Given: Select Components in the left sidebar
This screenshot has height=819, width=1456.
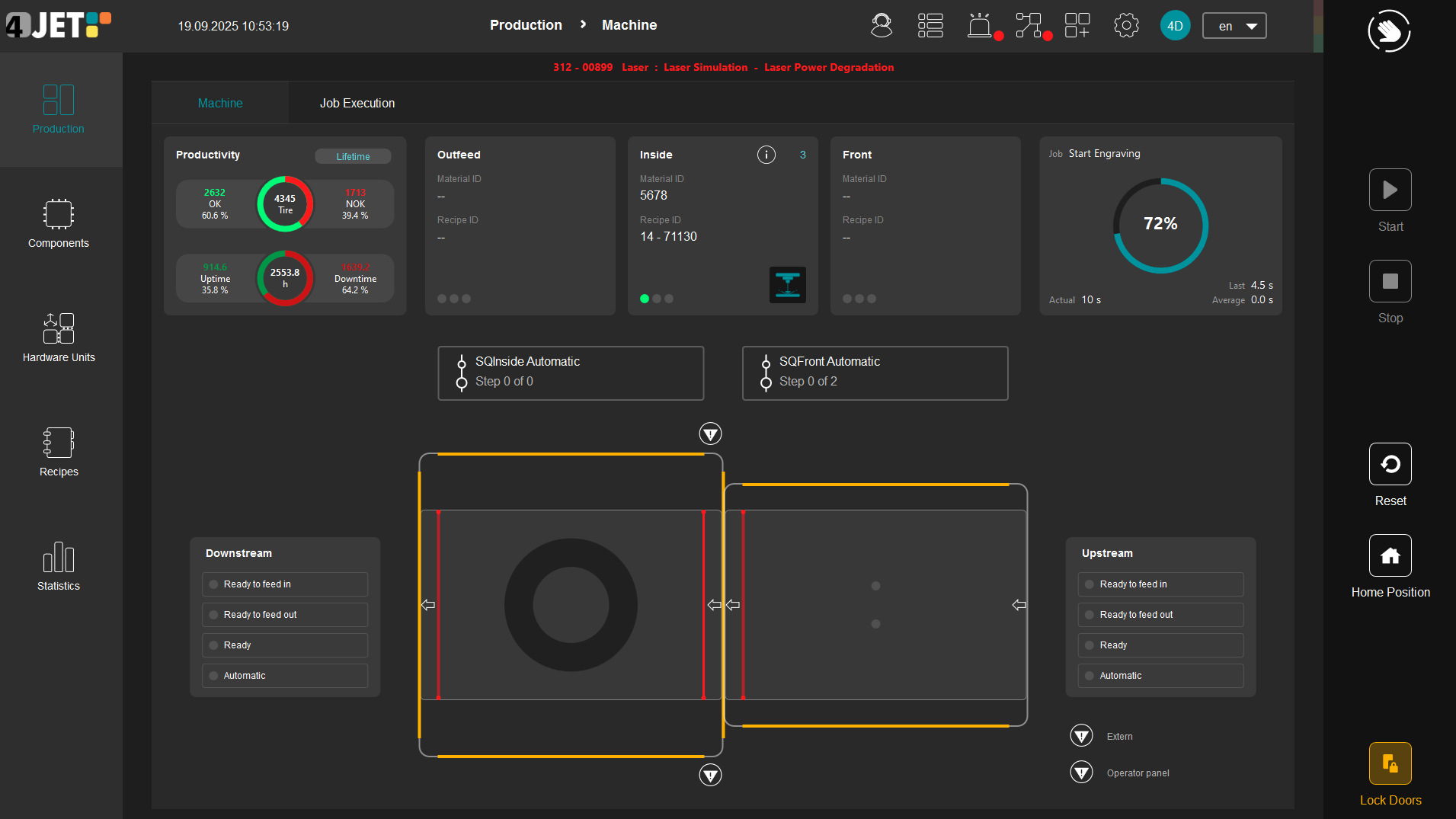Looking at the screenshot, I should click(59, 222).
